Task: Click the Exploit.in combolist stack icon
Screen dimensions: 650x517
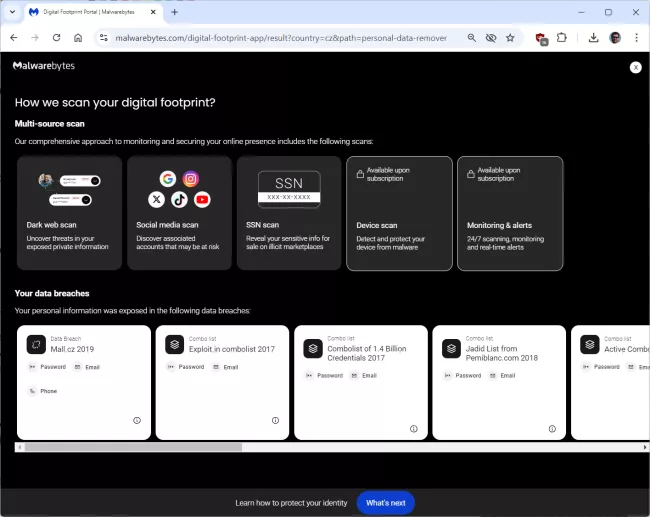Action: pyautogui.click(x=175, y=345)
